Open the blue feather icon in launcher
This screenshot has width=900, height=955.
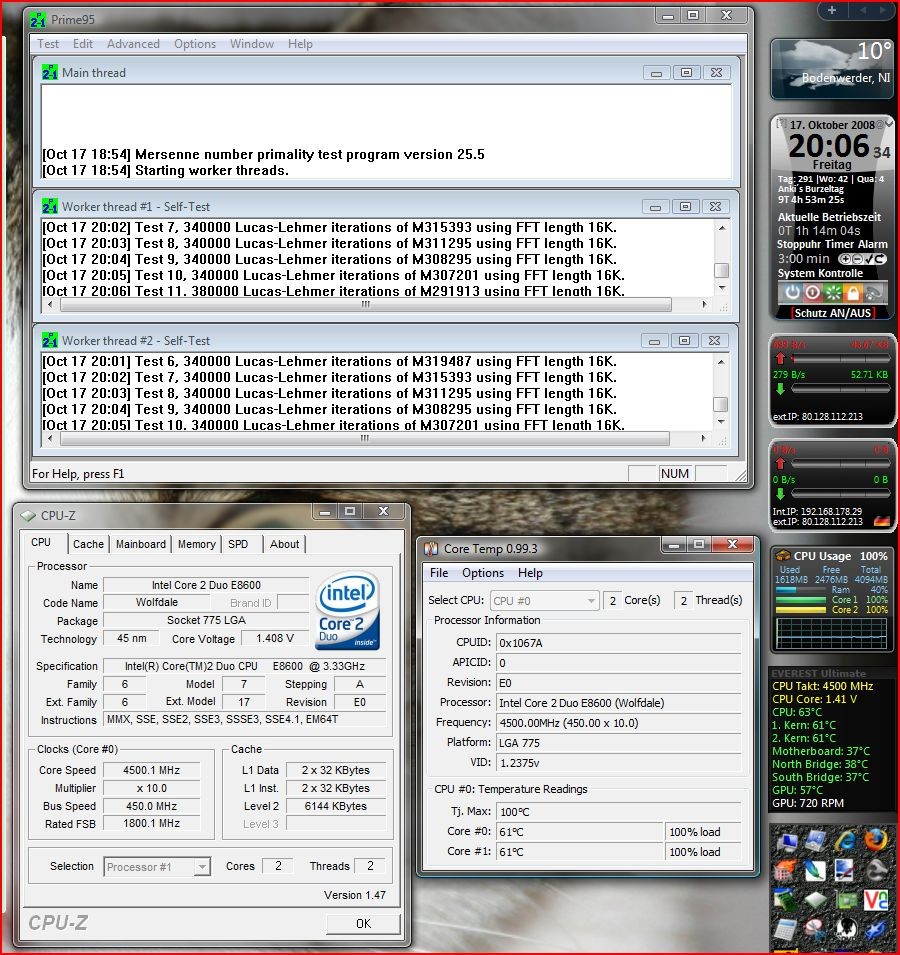(x=816, y=870)
